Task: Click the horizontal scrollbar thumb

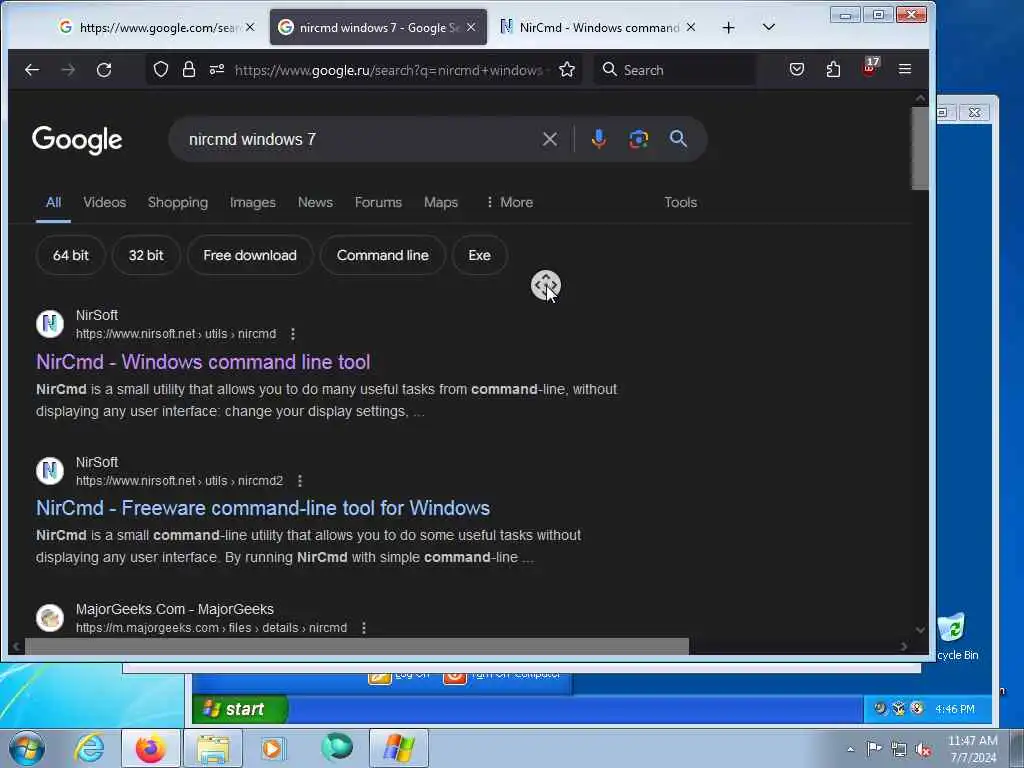Action: pos(357,646)
